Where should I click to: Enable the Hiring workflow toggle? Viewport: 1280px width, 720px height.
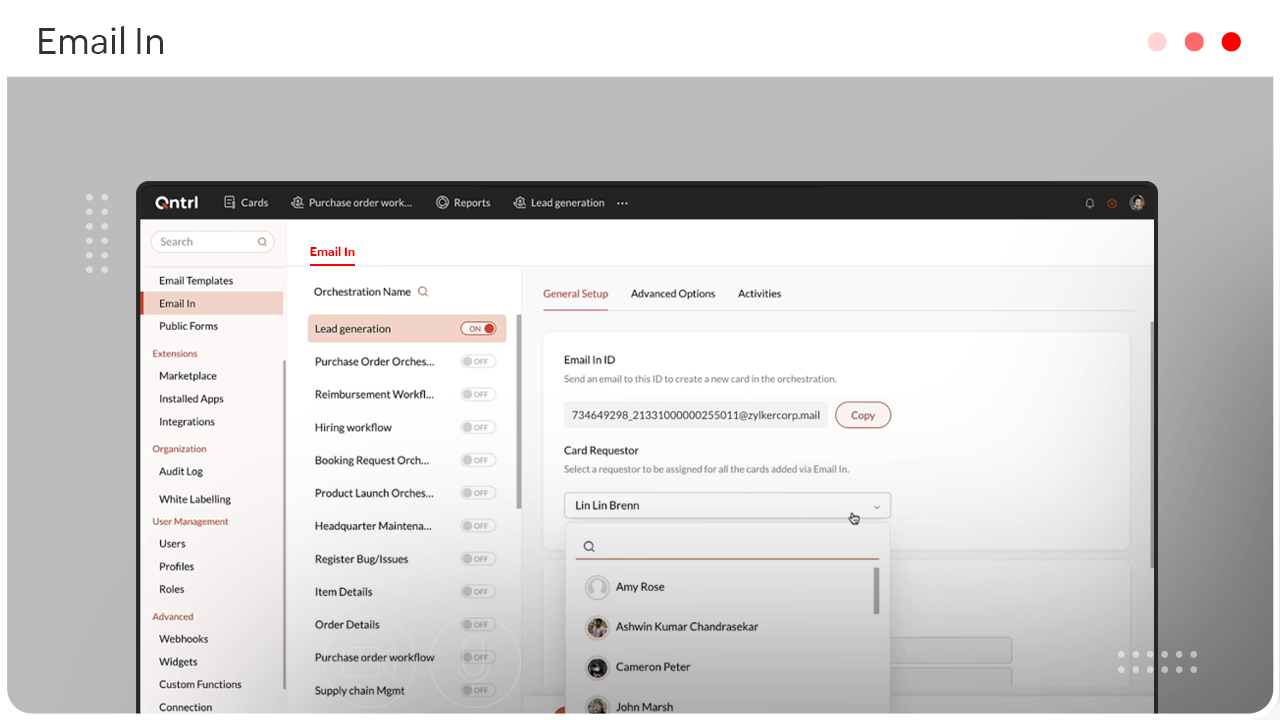point(477,427)
